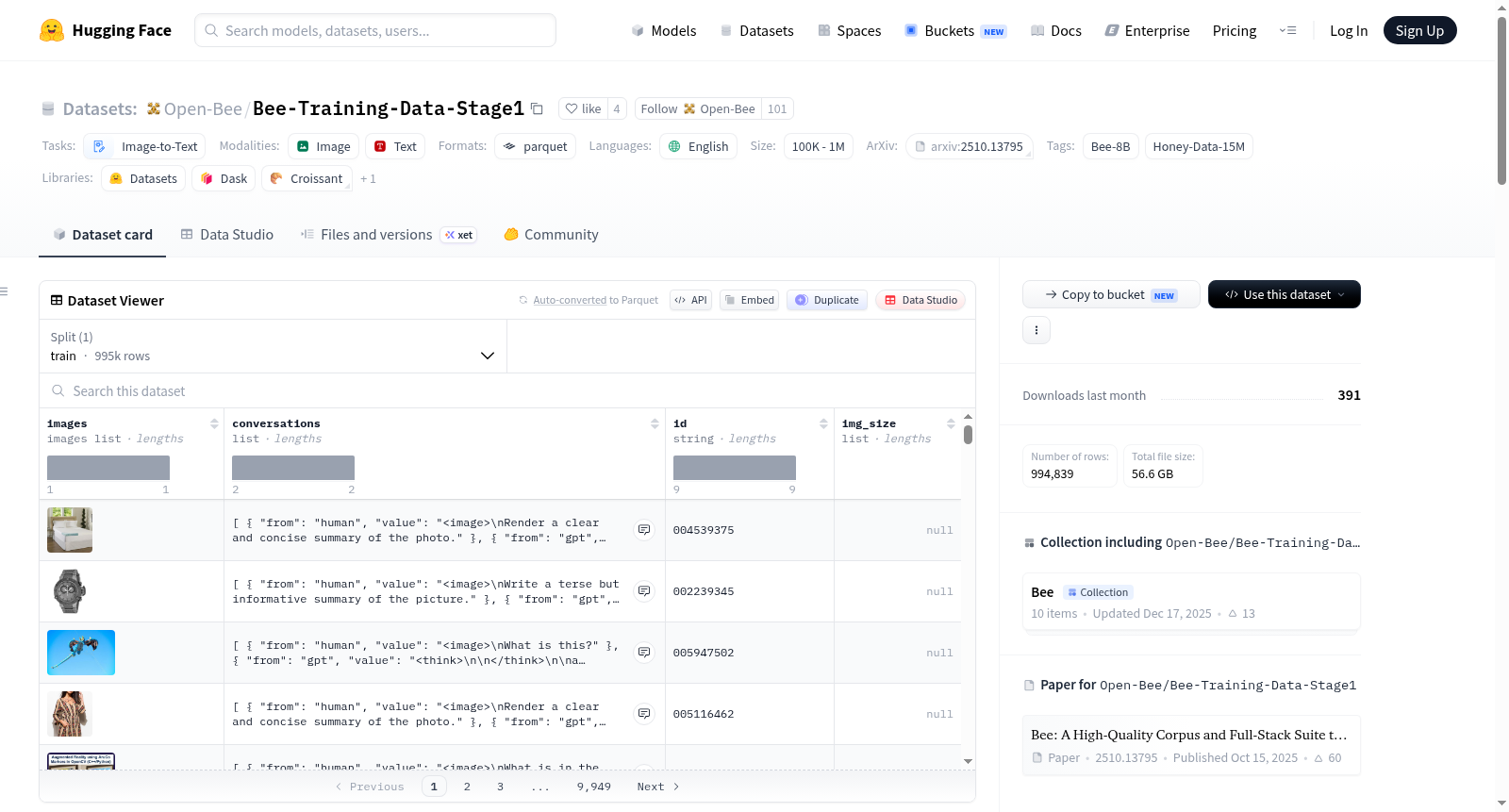Viewport: 1509px width, 812px height.
Task: Switch to the Data Studio tab
Action: point(227,235)
